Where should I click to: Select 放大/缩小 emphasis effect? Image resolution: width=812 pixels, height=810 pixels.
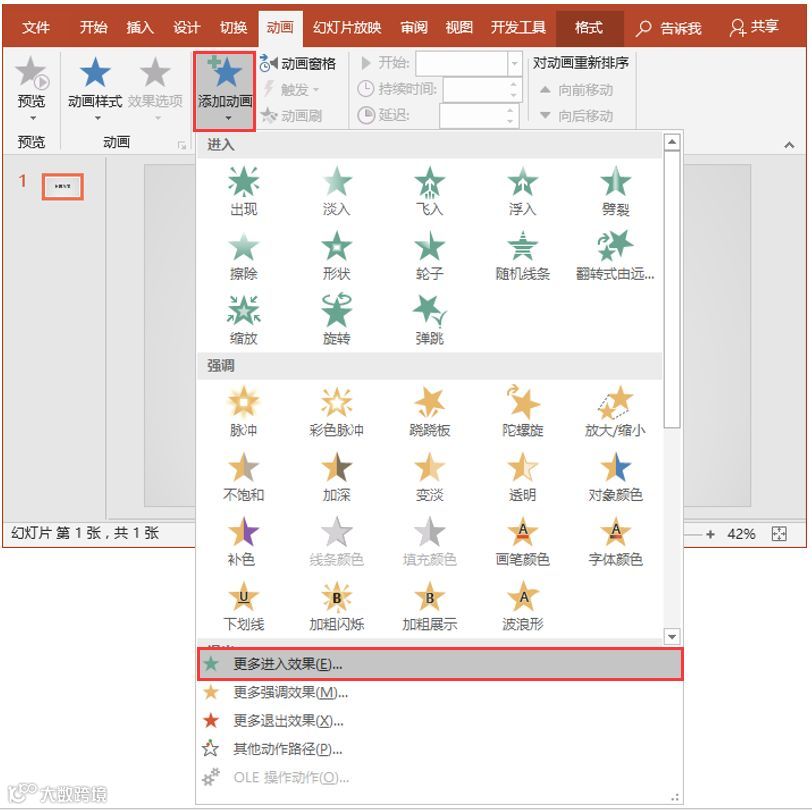(x=615, y=412)
